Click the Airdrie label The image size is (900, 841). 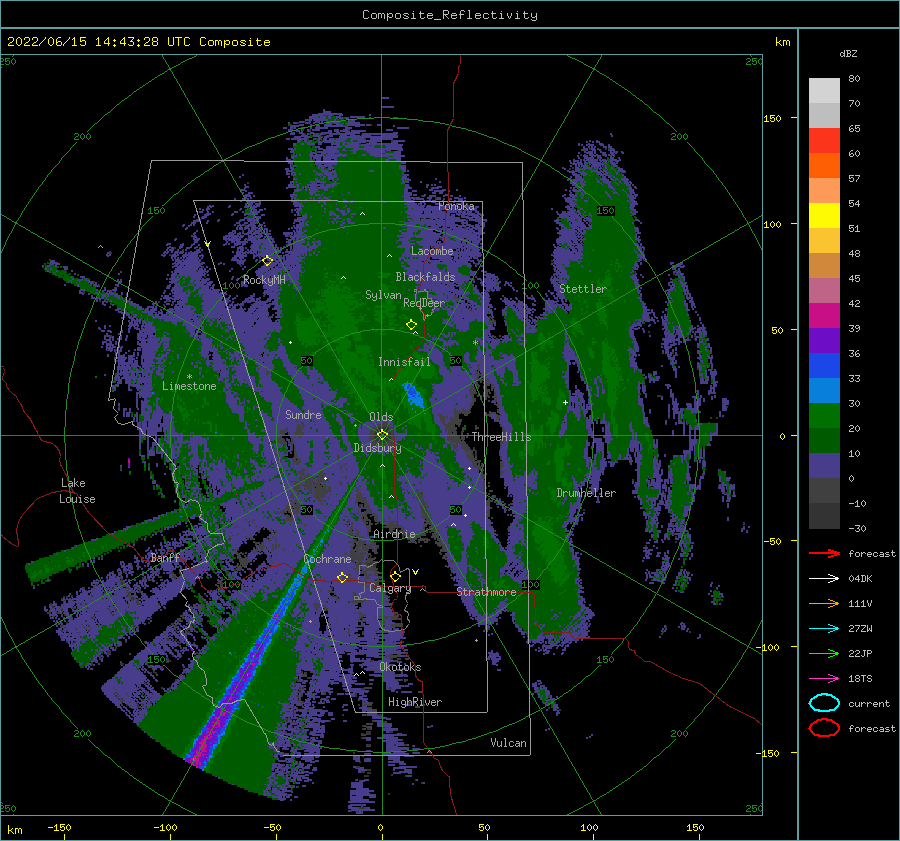point(394,534)
